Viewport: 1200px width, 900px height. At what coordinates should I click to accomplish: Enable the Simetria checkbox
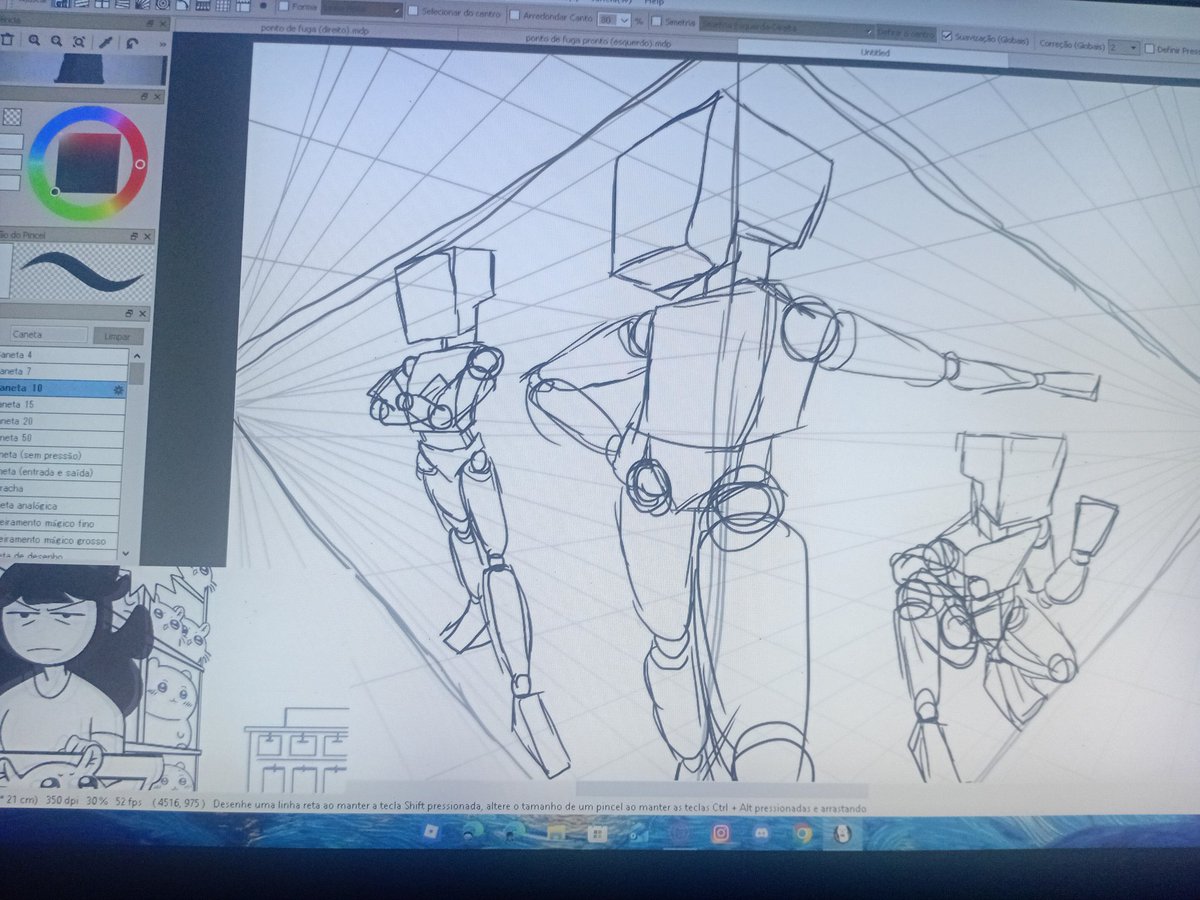657,20
